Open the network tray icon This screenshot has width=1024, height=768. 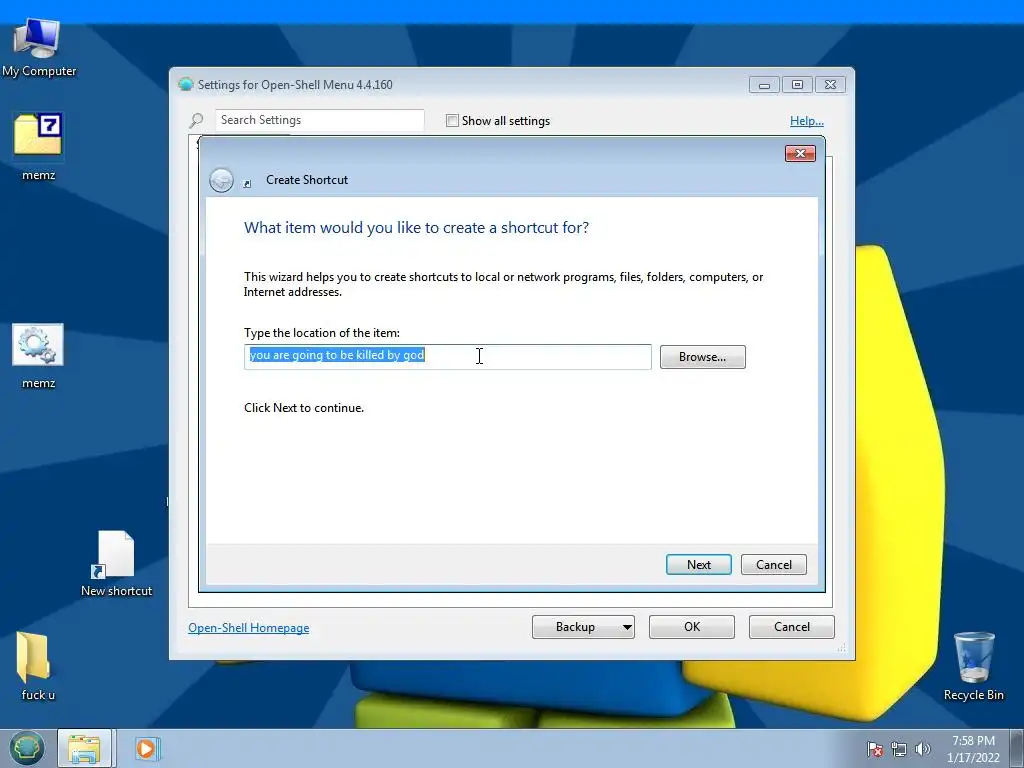(899, 749)
